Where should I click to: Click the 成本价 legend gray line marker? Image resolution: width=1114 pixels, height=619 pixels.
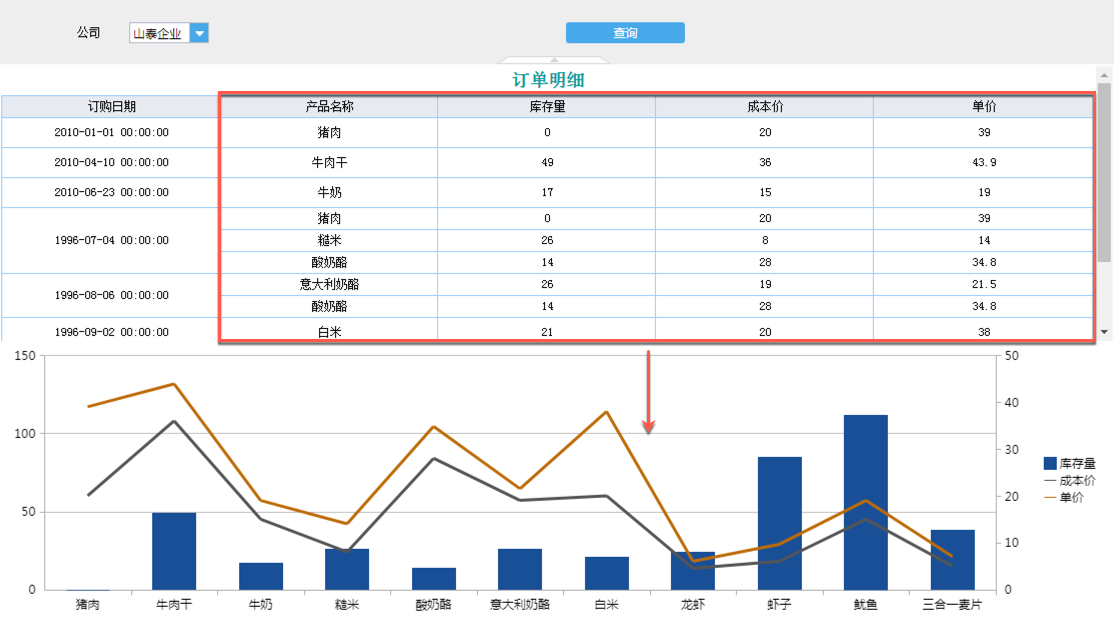click(x=1049, y=481)
